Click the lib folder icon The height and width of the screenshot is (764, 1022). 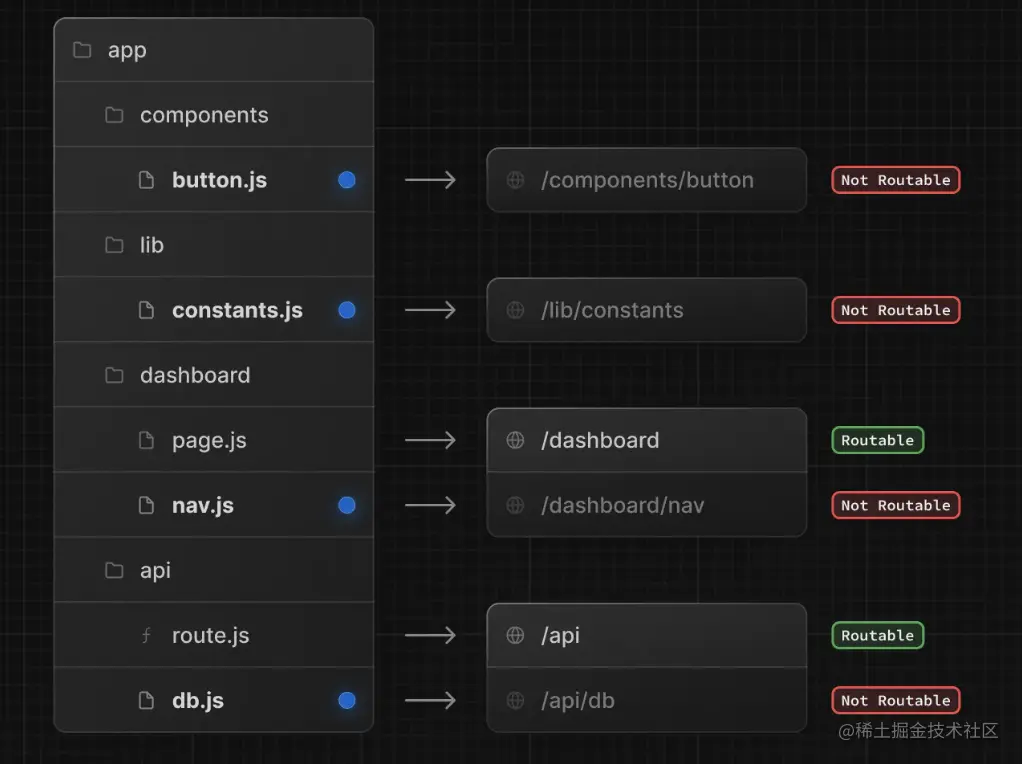point(114,245)
